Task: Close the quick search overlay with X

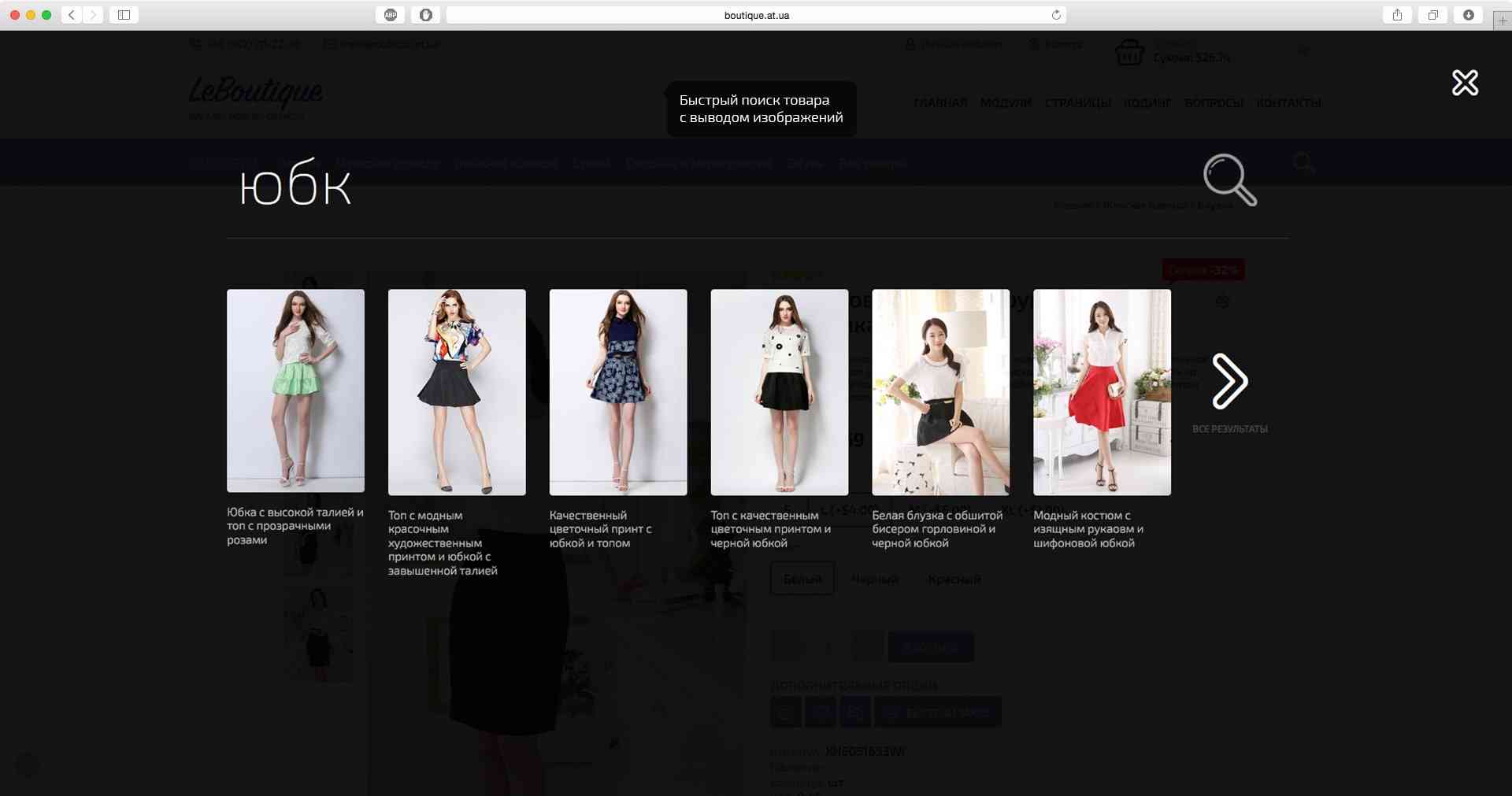Action: pyautogui.click(x=1465, y=83)
